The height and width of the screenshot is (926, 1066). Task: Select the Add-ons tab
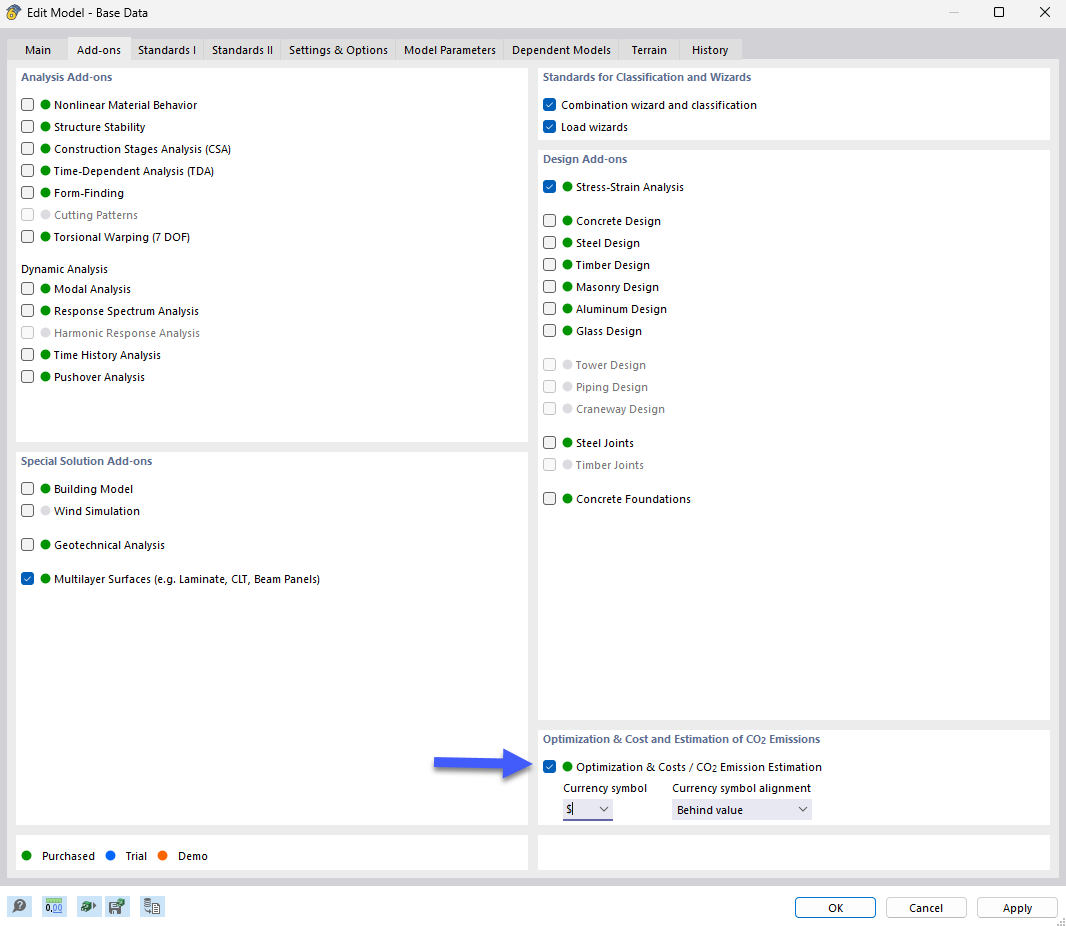(x=99, y=50)
